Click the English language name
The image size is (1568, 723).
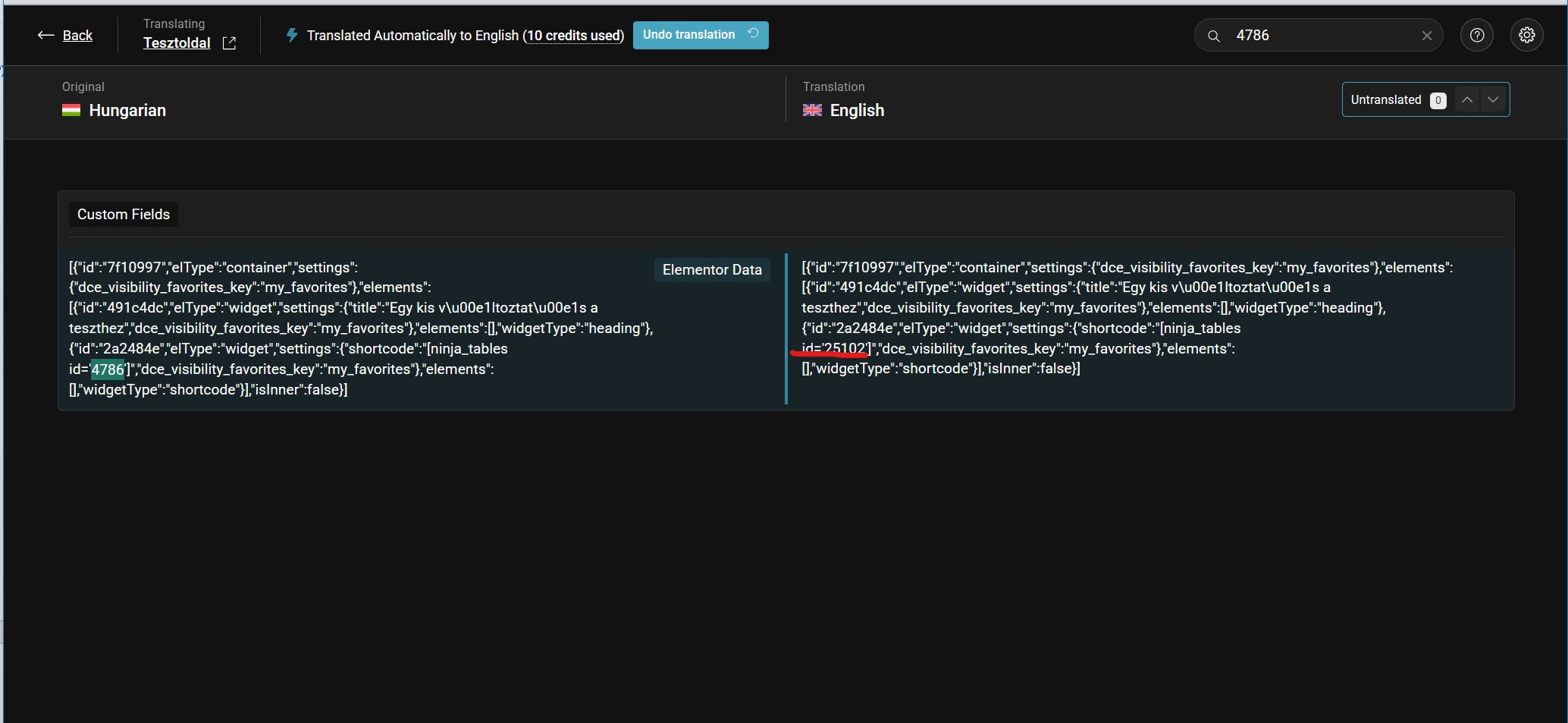(x=857, y=110)
